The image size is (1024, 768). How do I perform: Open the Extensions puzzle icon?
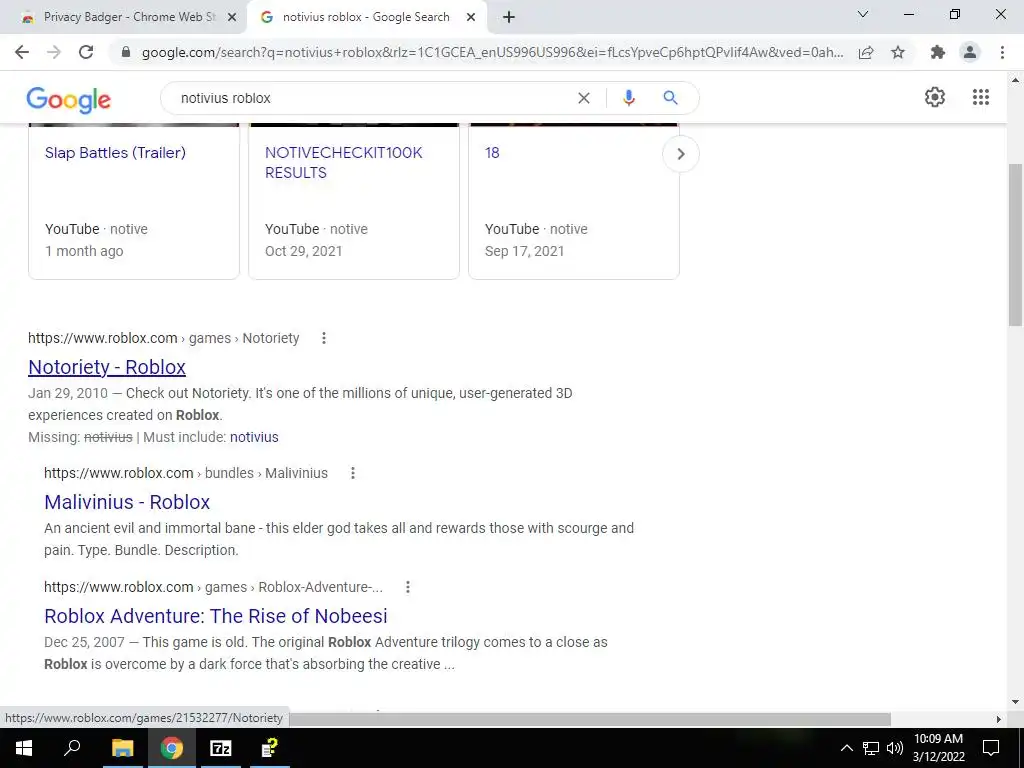(938, 52)
